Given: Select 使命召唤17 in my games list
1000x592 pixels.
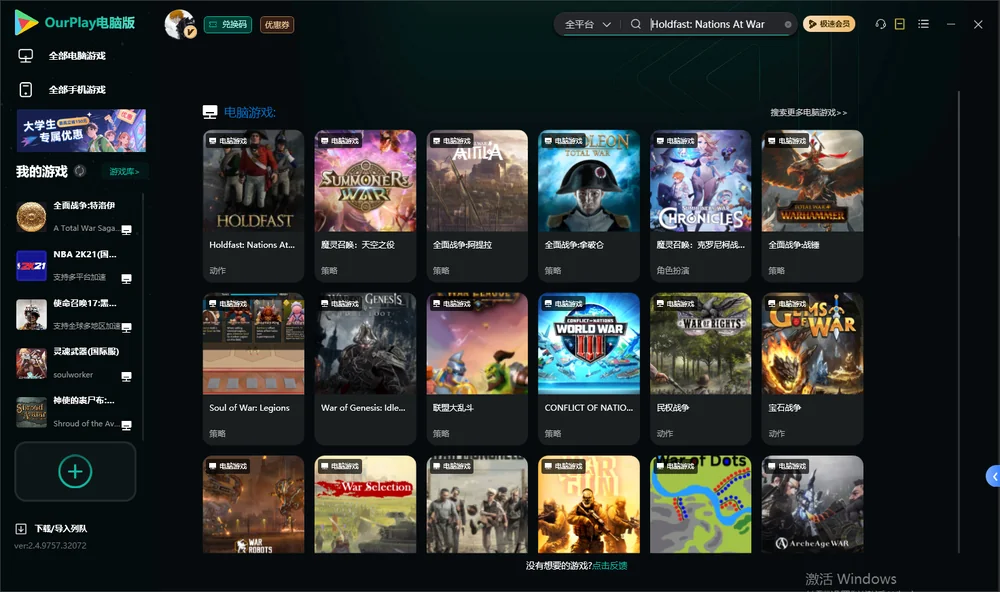Looking at the screenshot, I should click(x=75, y=314).
